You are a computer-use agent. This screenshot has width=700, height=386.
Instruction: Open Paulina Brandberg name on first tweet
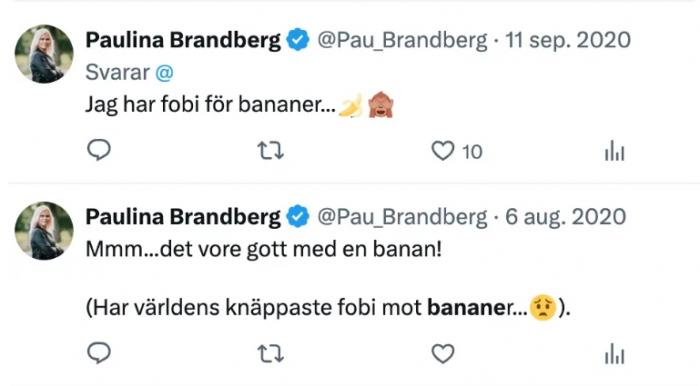[183, 40]
